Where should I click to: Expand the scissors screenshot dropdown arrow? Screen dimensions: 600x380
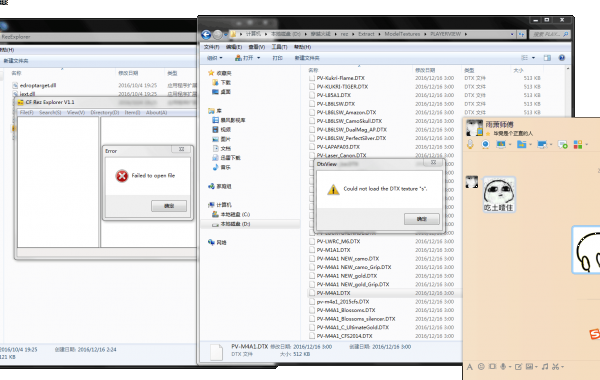coord(562,367)
